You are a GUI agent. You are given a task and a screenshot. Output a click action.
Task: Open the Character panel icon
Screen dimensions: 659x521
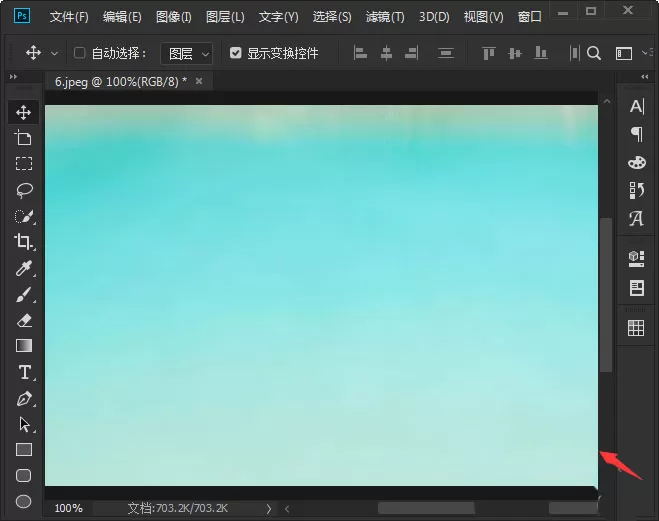pos(637,106)
